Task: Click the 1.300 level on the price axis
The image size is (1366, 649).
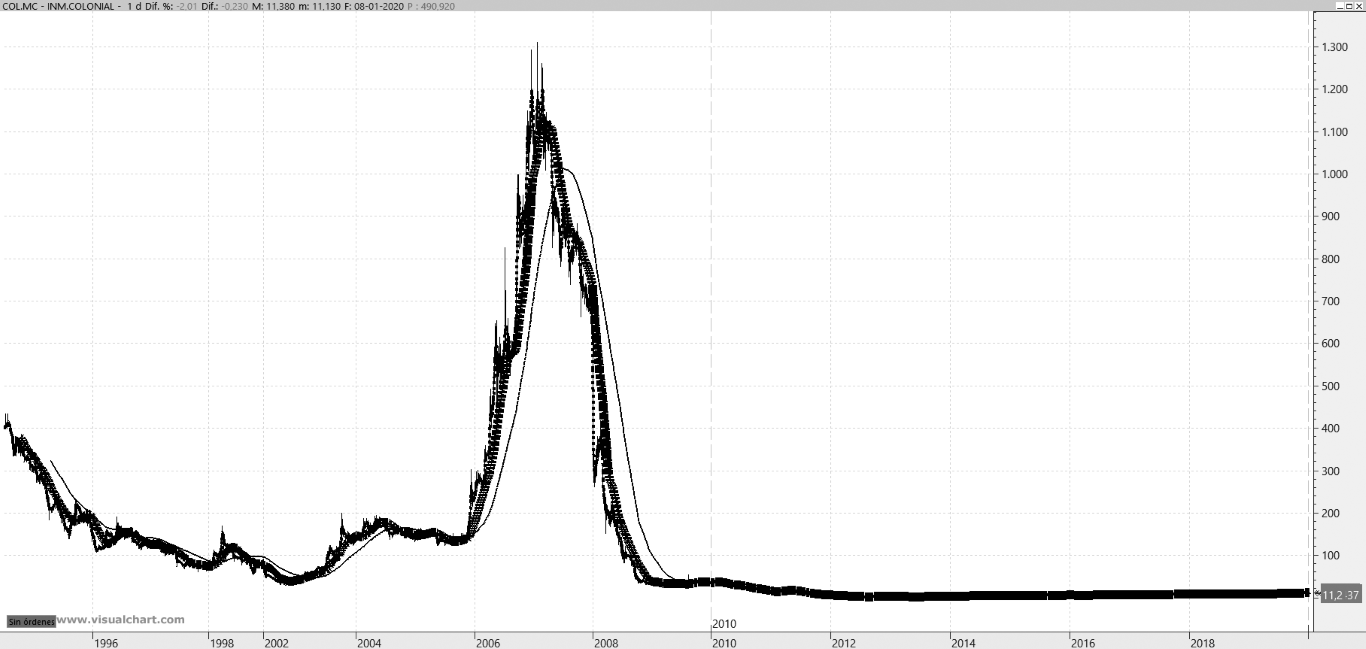Action: click(x=1335, y=47)
